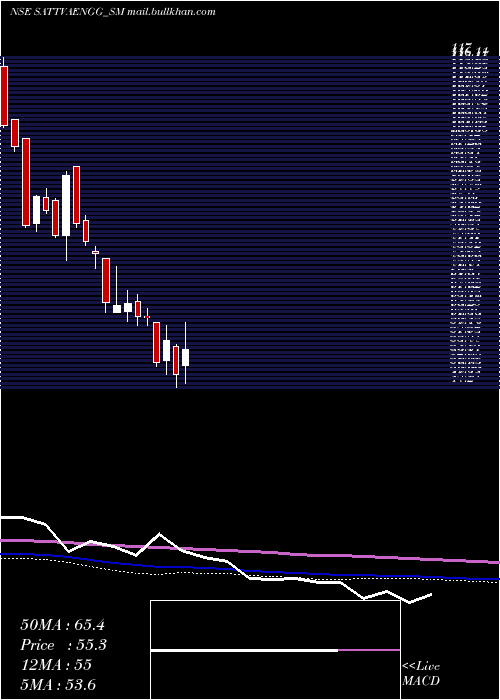Click the white segment of the MACD line

pos(244,650)
